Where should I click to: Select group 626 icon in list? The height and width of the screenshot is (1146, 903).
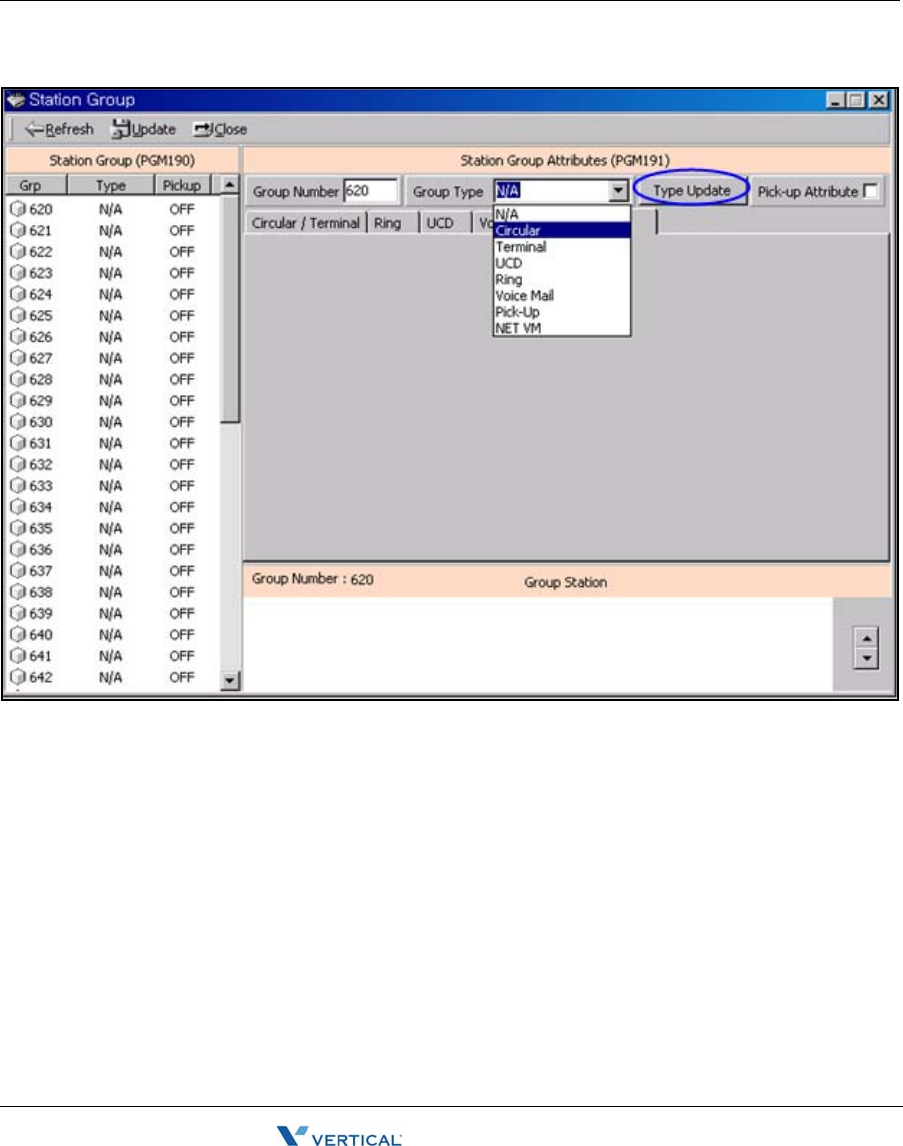tap(18, 336)
